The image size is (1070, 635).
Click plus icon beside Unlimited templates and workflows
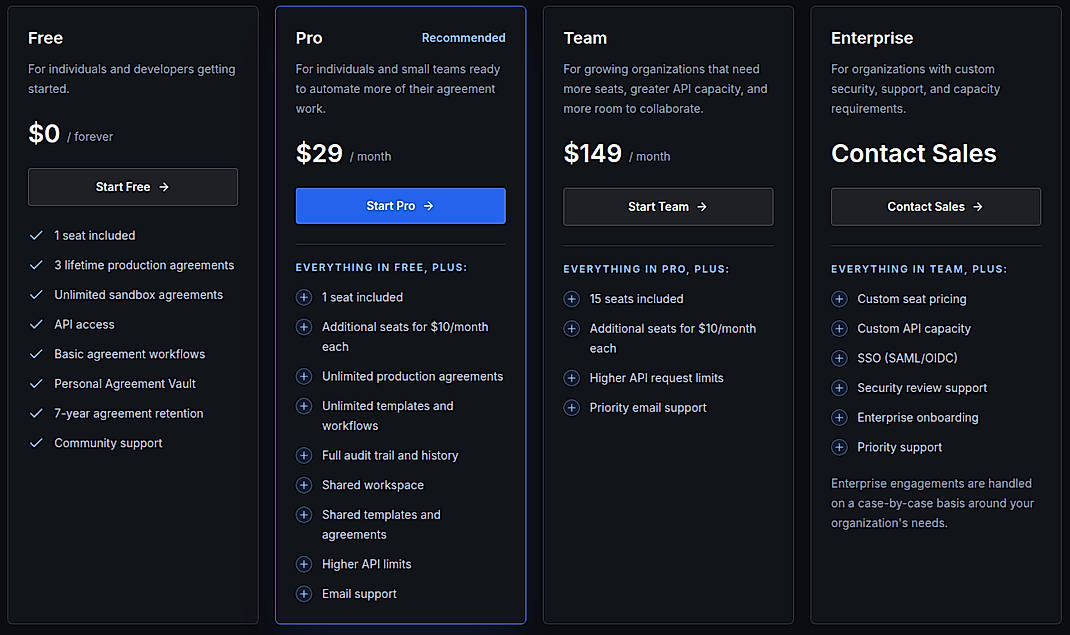pyautogui.click(x=304, y=406)
